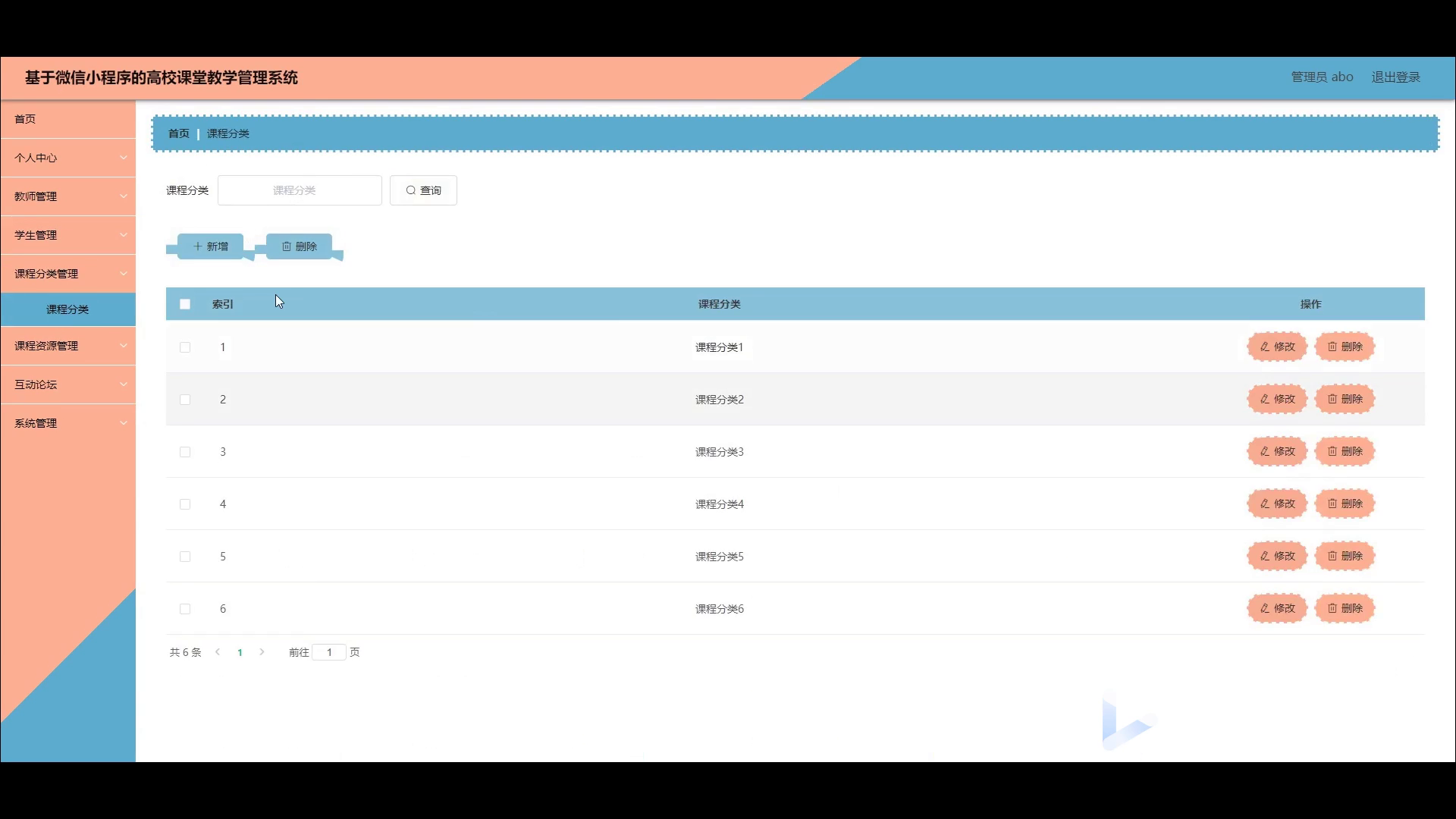The height and width of the screenshot is (819, 1456).
Task: Expand 系统管理 with its chevron arrow
Action: point(123,423)
